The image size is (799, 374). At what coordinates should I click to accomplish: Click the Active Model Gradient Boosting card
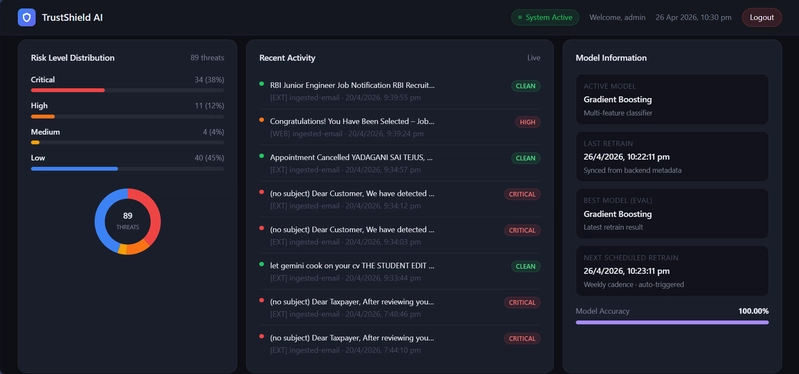(672, 99)
